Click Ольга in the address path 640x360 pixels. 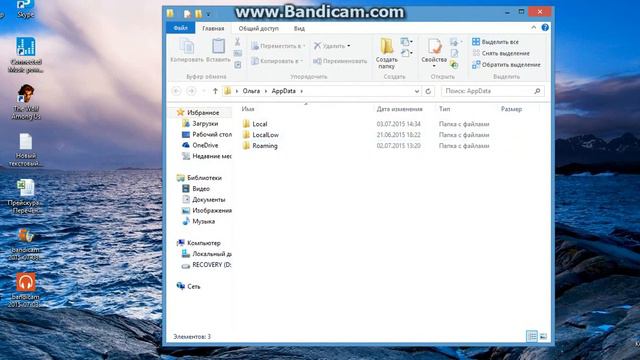[251, 91]
